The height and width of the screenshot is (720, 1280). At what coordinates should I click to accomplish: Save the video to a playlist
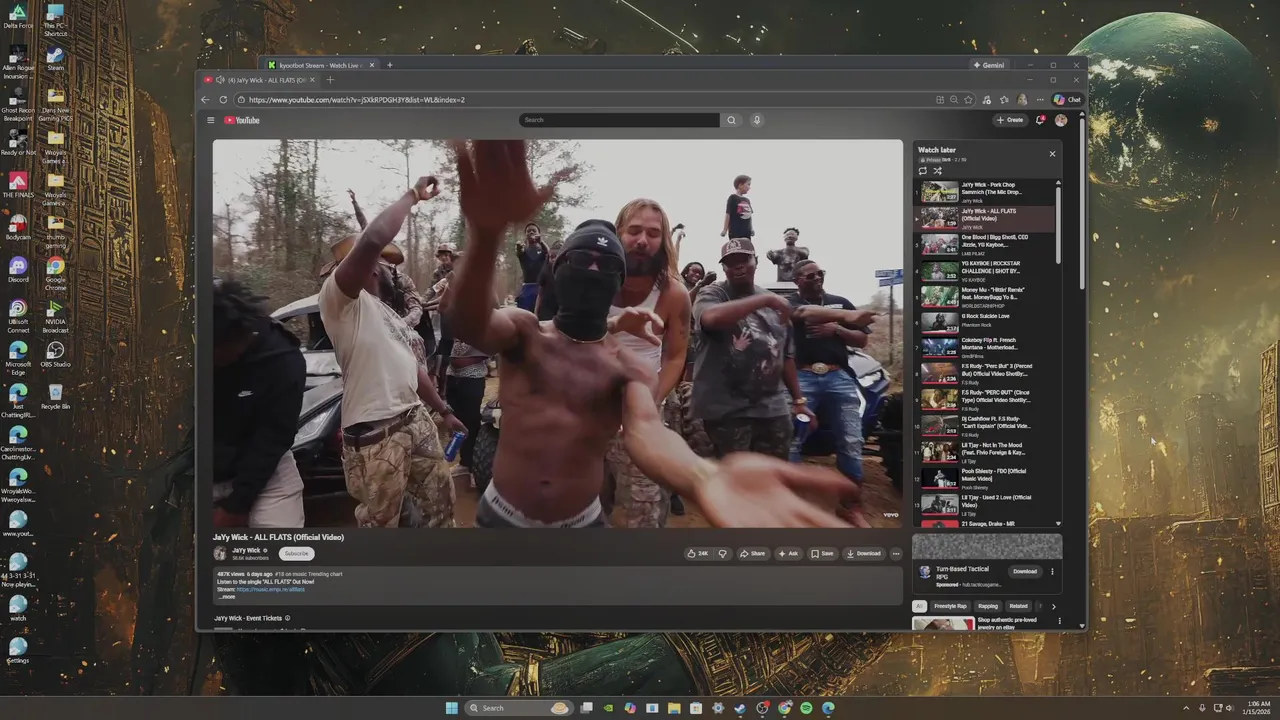point(822,553)
